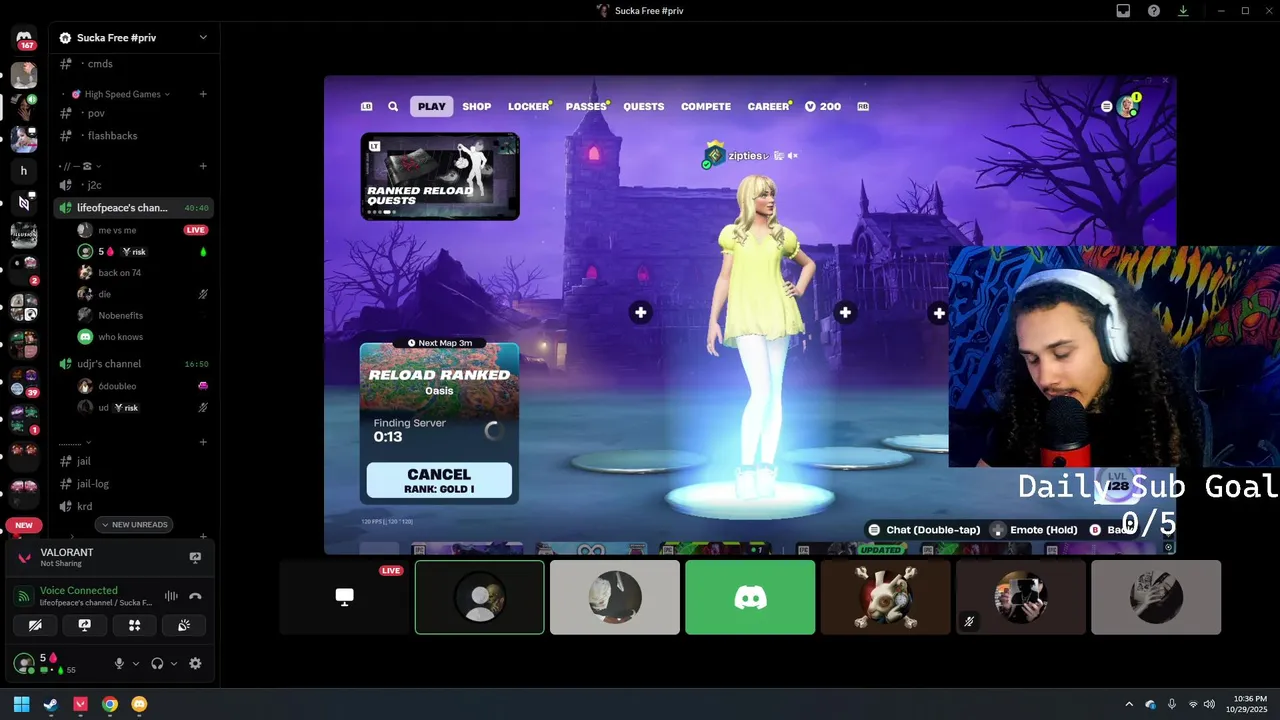Deafen with the headphones button
Viewport: 1280px width, 720px height.
click(x=157, y=663)
